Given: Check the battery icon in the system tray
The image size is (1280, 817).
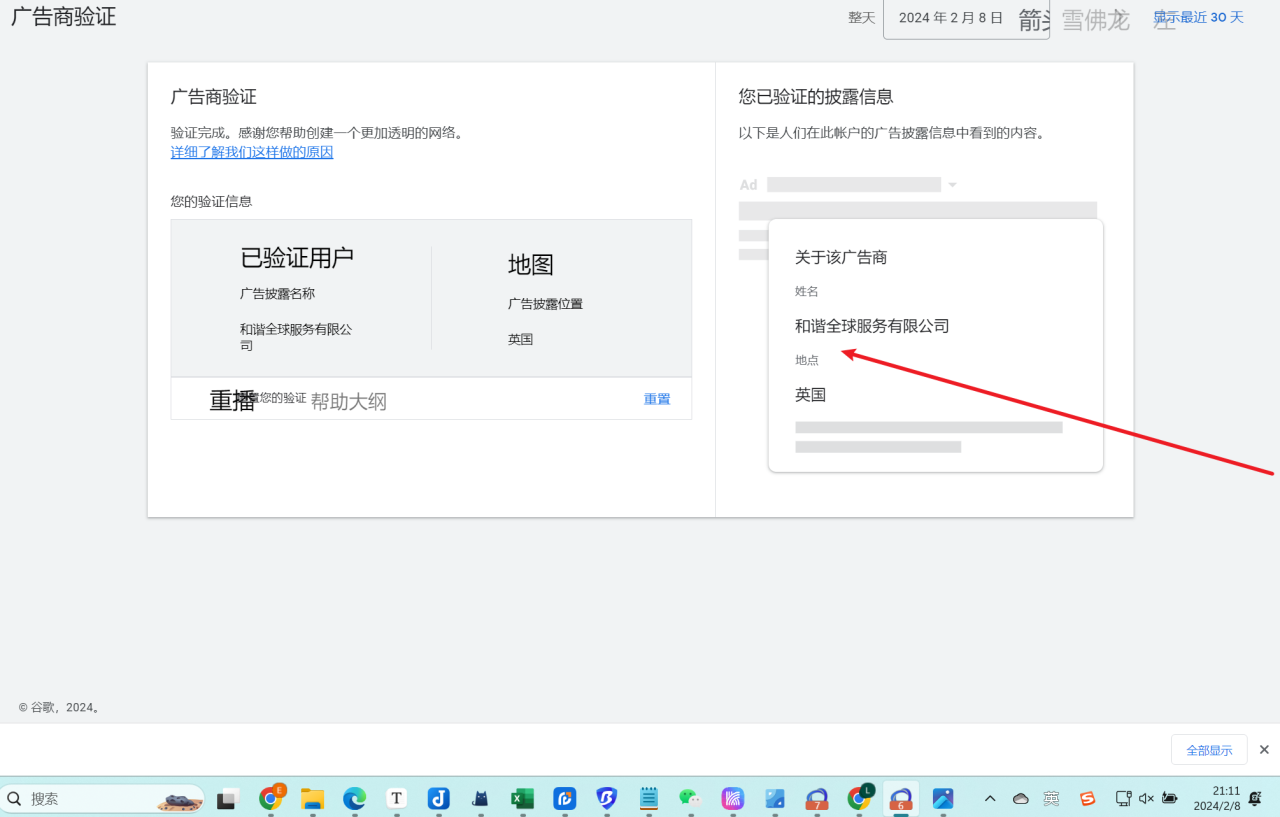Looking at the screenshot, I should (x=1169, y=798).
